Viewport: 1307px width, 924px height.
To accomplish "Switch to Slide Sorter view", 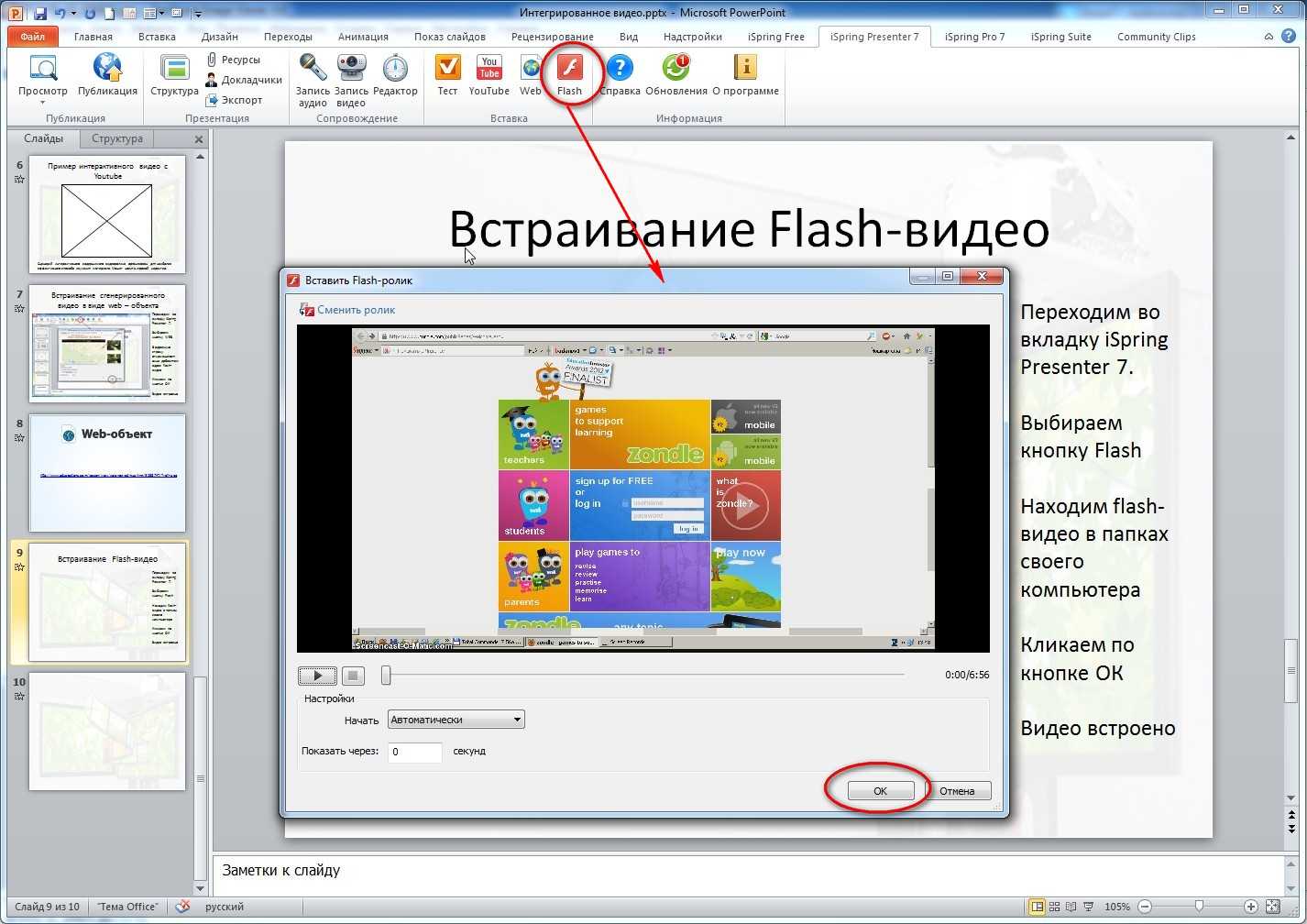I will [x=1054, y=907].
